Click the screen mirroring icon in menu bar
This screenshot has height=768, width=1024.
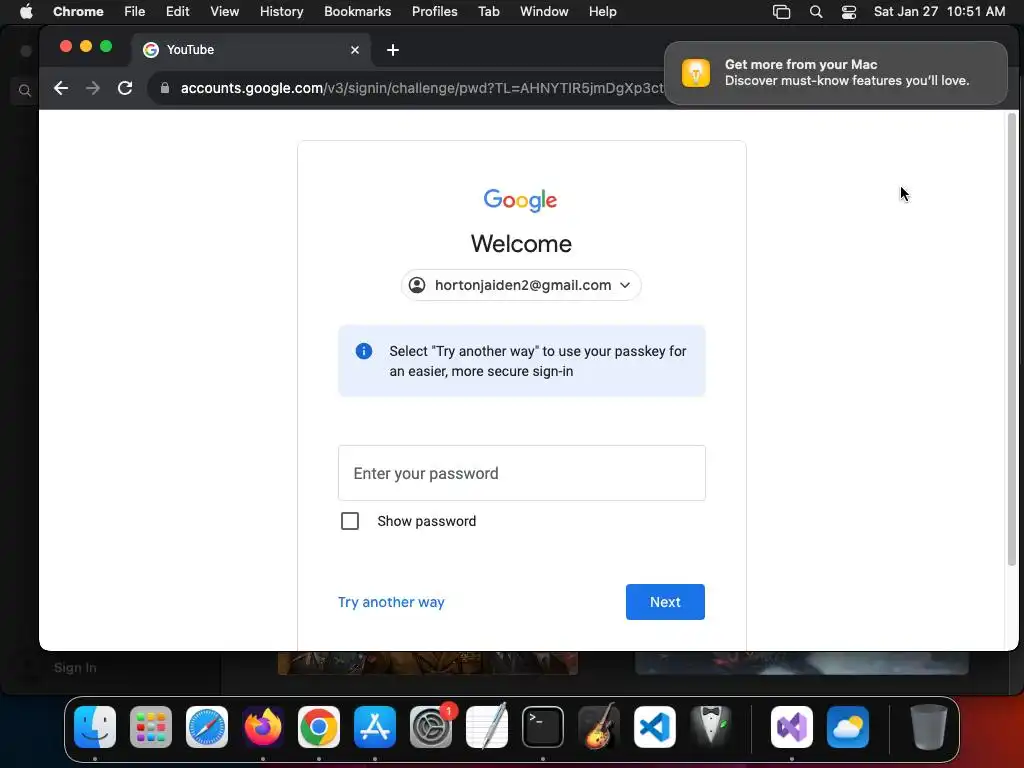[x=781, y=12]
